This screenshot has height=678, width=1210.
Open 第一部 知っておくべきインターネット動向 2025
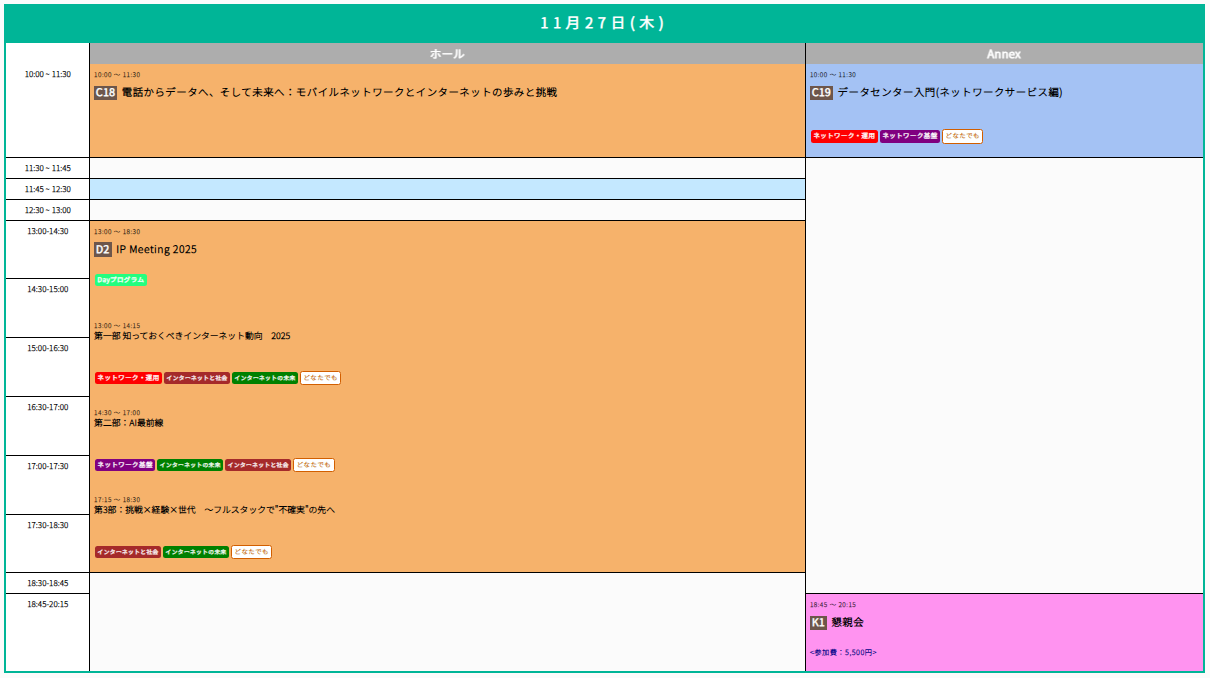192,336
